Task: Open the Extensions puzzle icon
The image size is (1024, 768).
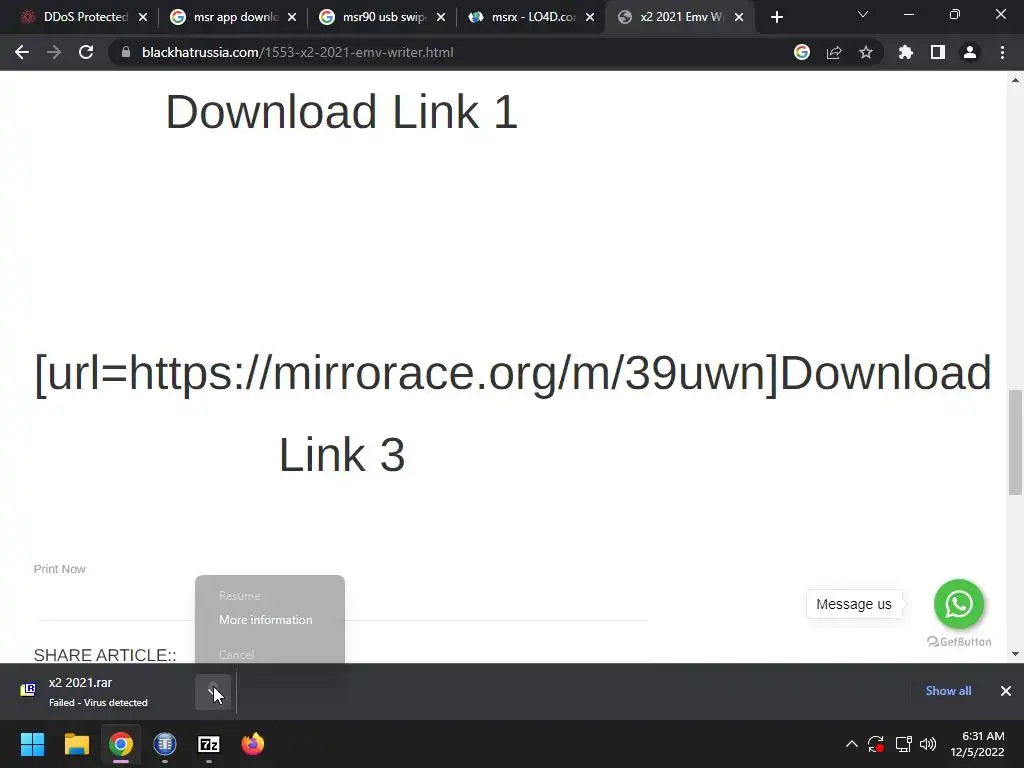Action: (x=906, y=52)
